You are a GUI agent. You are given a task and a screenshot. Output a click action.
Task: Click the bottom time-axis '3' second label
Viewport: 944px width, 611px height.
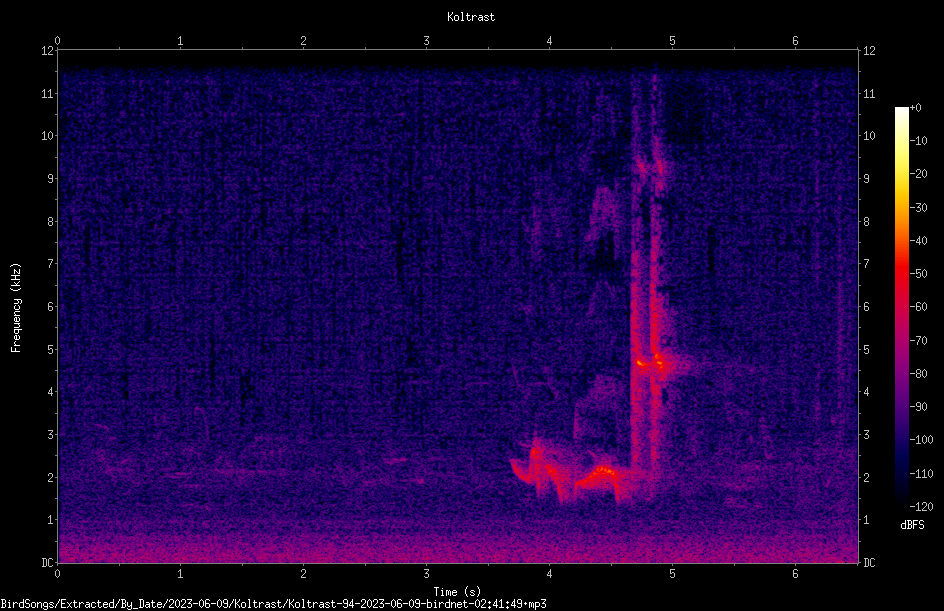point(426,574)
